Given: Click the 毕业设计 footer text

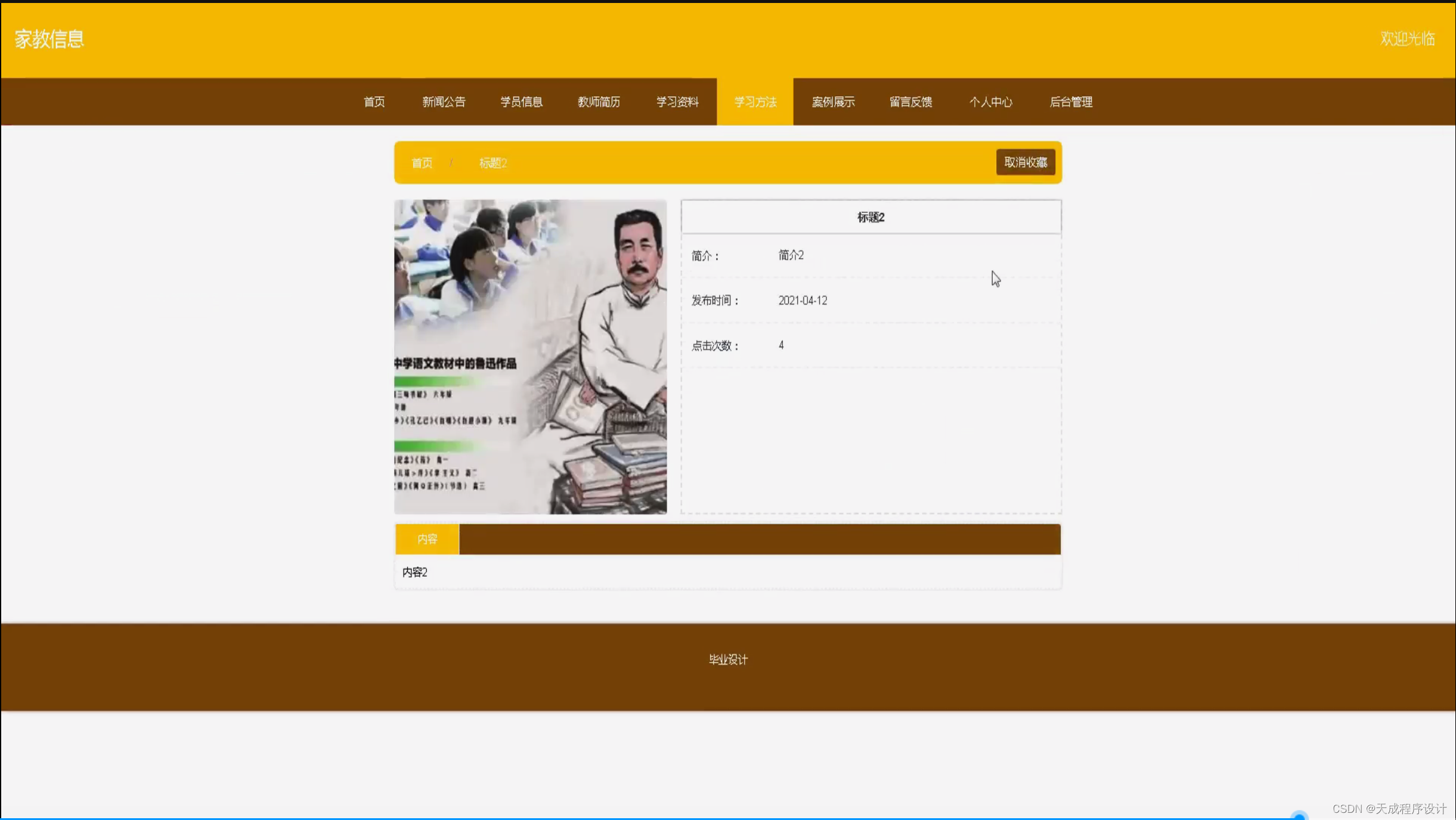Looking at the screenshot, I should click(x=727, y=660).
